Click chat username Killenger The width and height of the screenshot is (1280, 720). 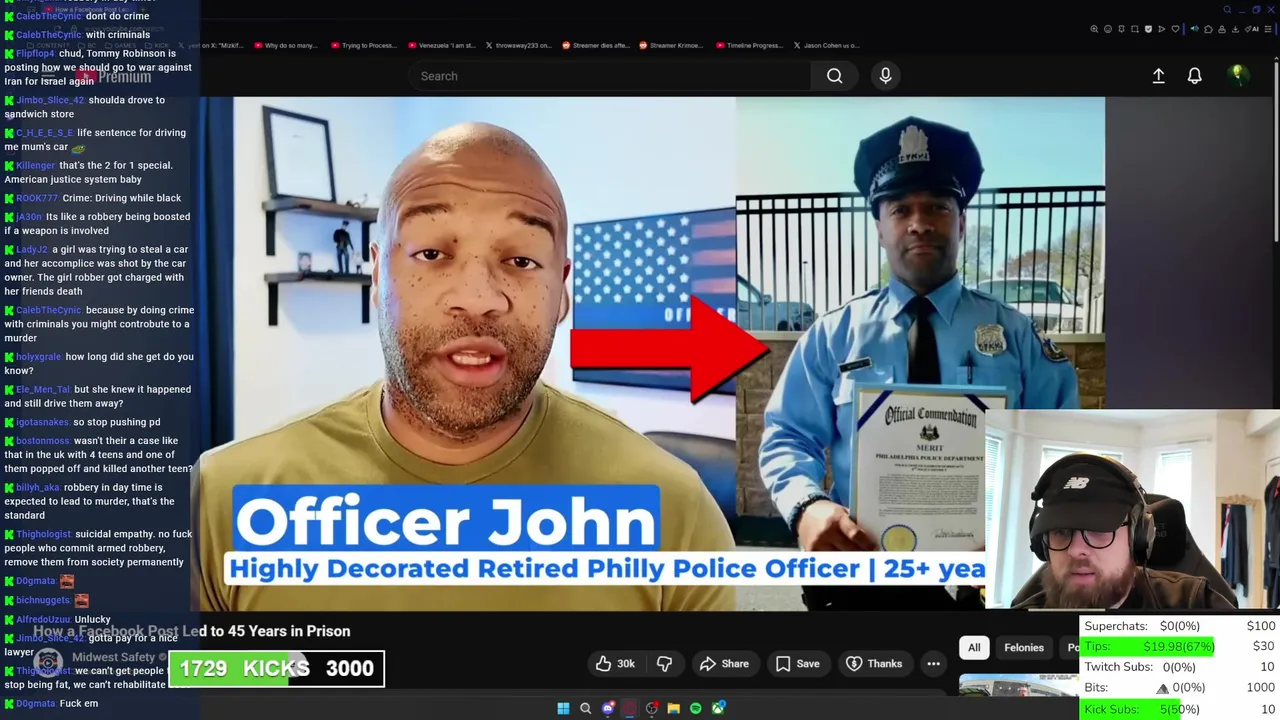click(x=35, y=165)
